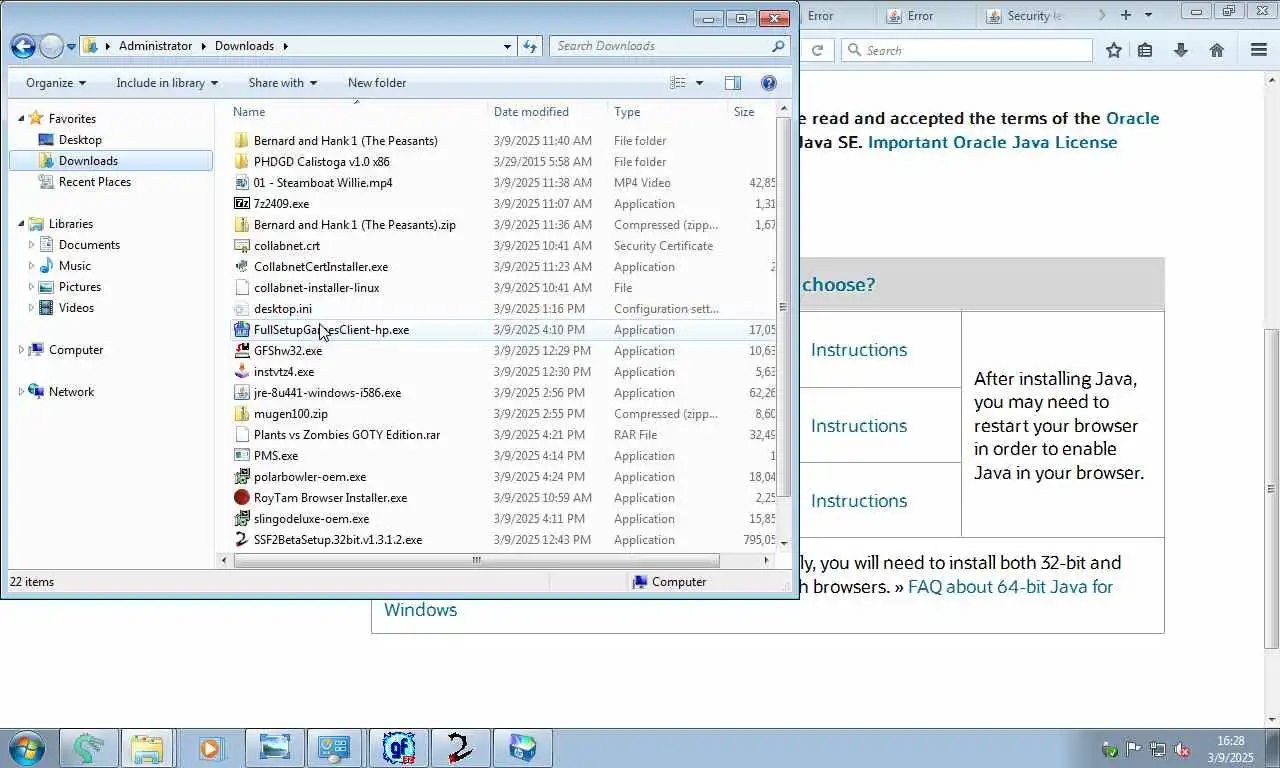
Task: Open the Include in library dropdown
Action: pyautogui.click(x=167, y=83)
